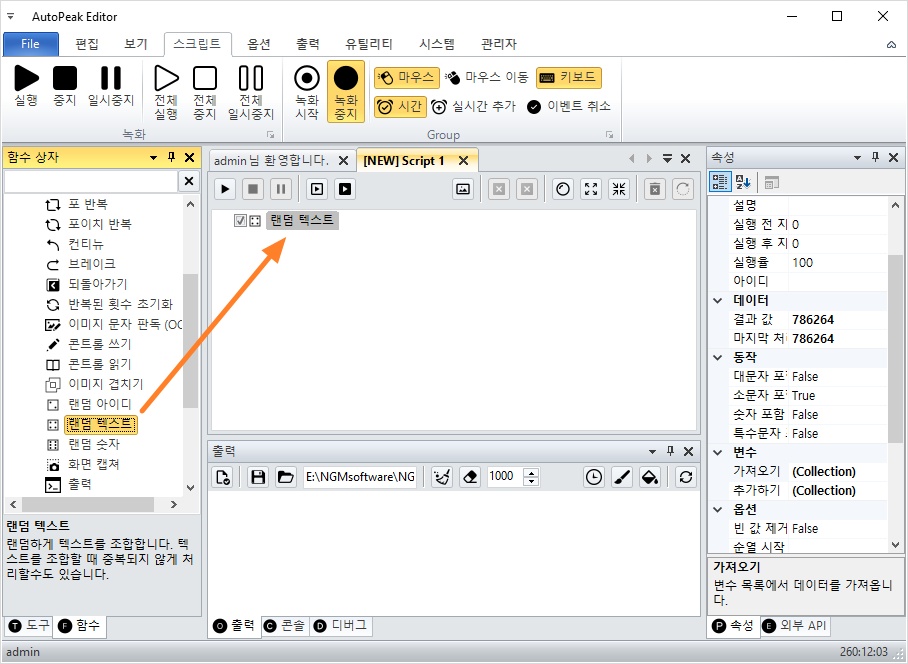This screenshot has width=908, height=664.
Task: Toggle 마우스 이동 recording option
Action: [x=487, y=77]
